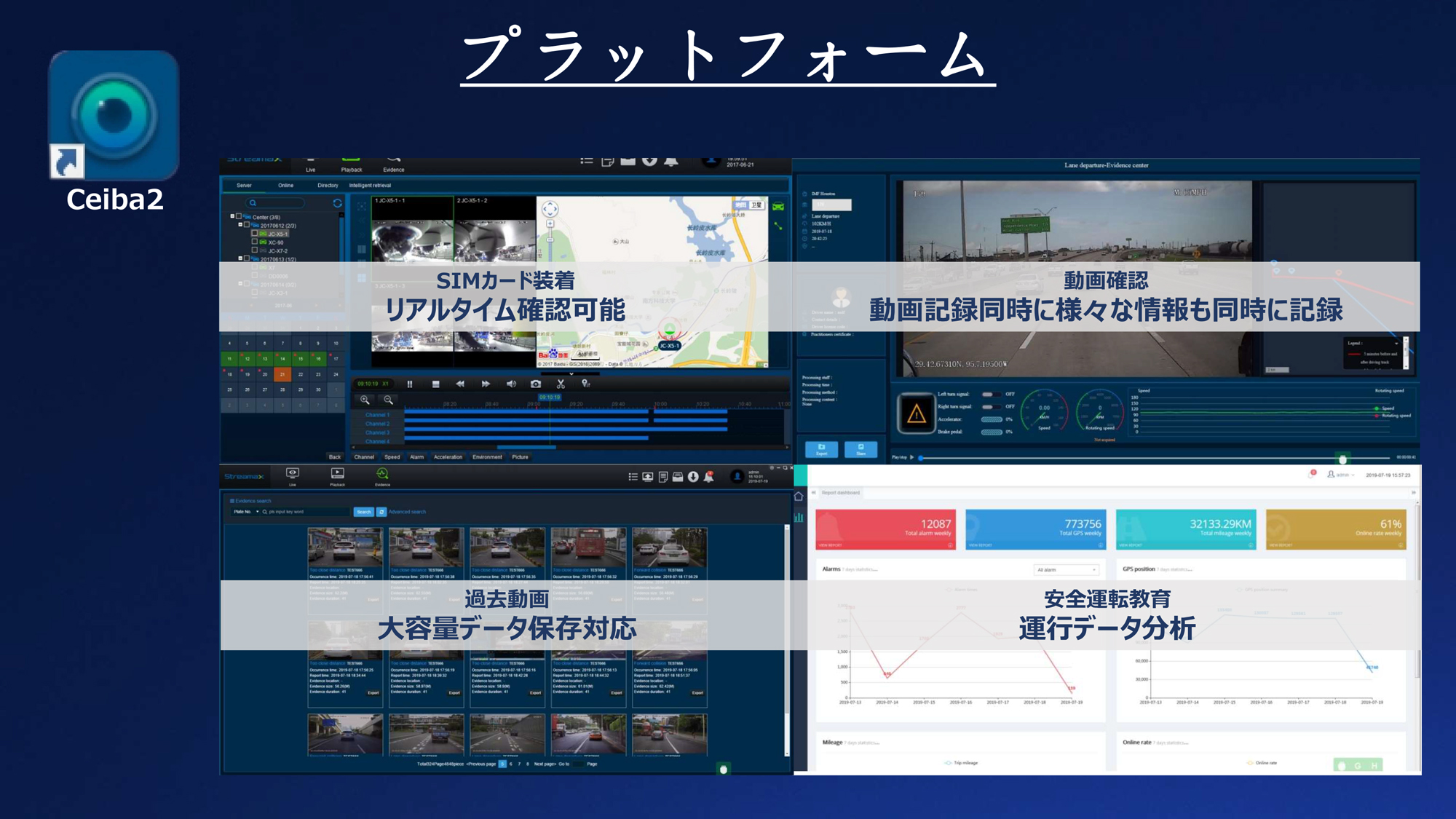Screen dimensions: 1456x819
Task: Select the scissors clip tool
Action: pyautogui.click(x=561, y=384)
